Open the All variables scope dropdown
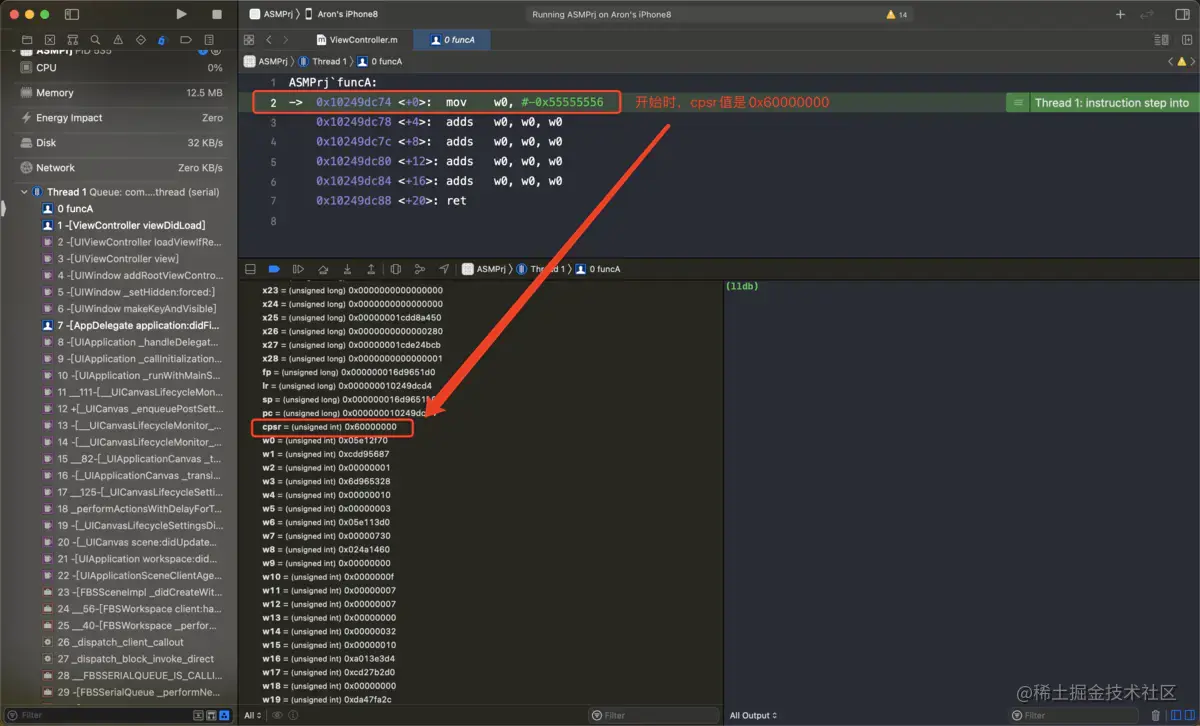Screen dimensions: 1200x726 253,715
